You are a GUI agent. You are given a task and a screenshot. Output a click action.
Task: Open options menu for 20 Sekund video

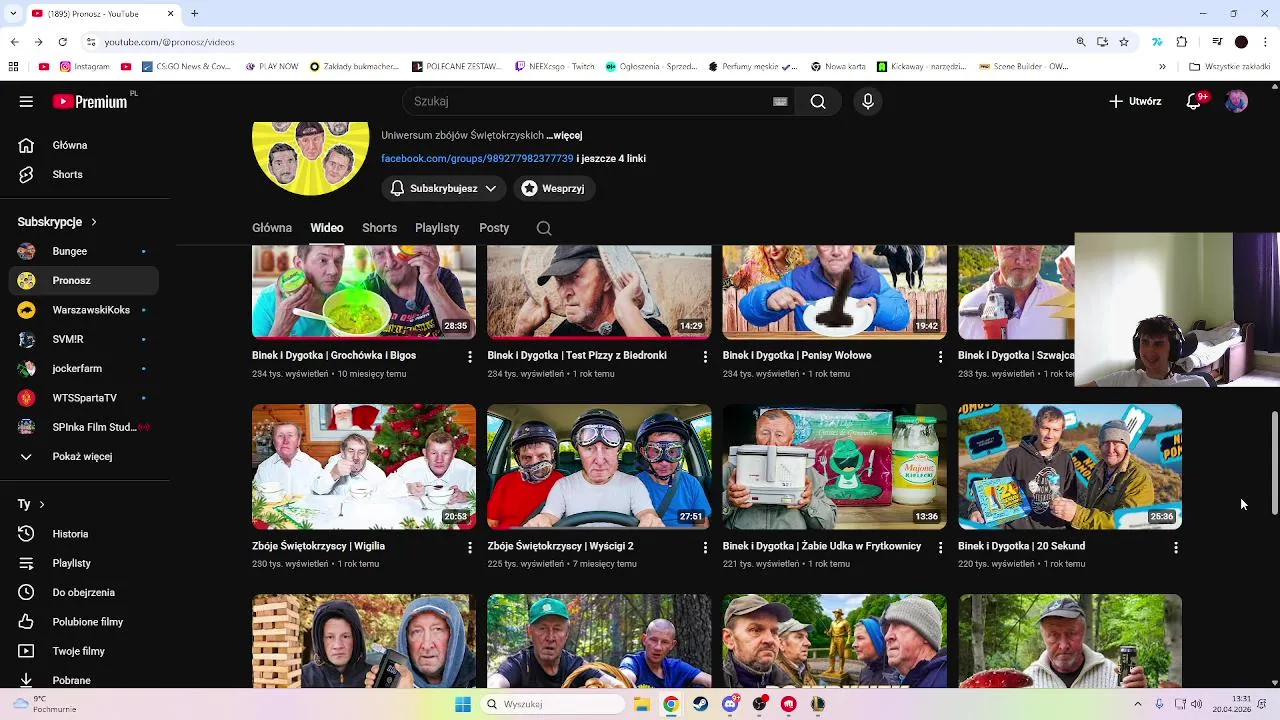click(x=1176, y=548)
